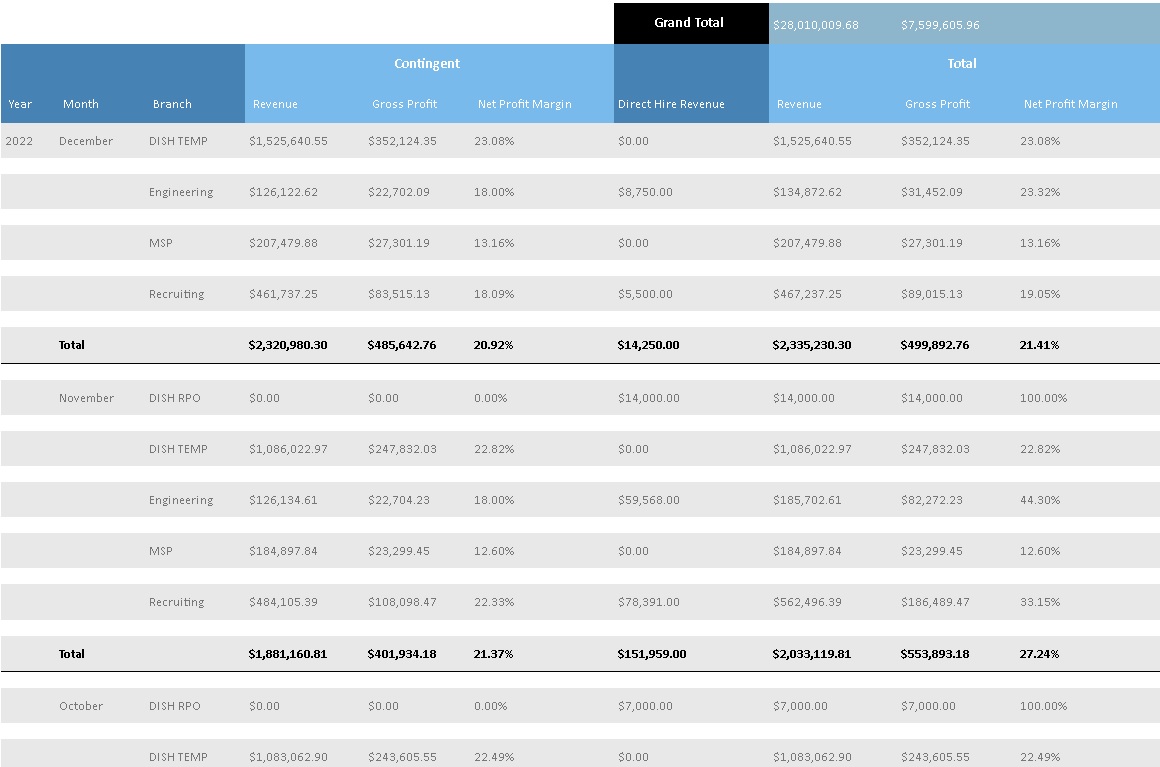Viewport: 1160px width, 767px height.
Task: Click November MSP contingent revenue $184,897.84
Action: click(x=283, y=551)
